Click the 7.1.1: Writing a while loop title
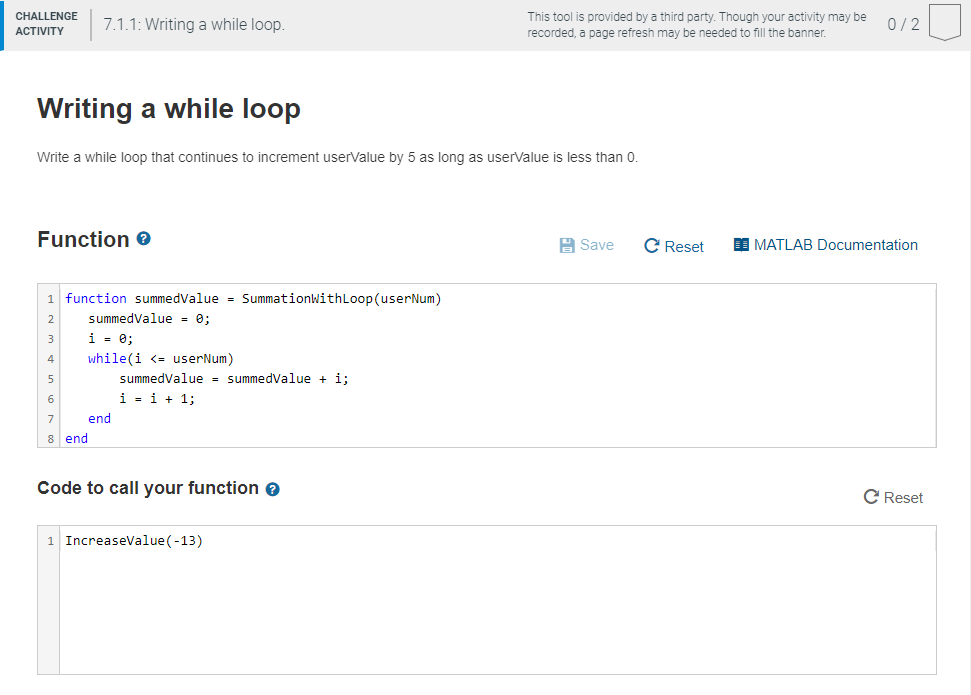This screenshot has height=695, width=971. [x=194, y=25]
